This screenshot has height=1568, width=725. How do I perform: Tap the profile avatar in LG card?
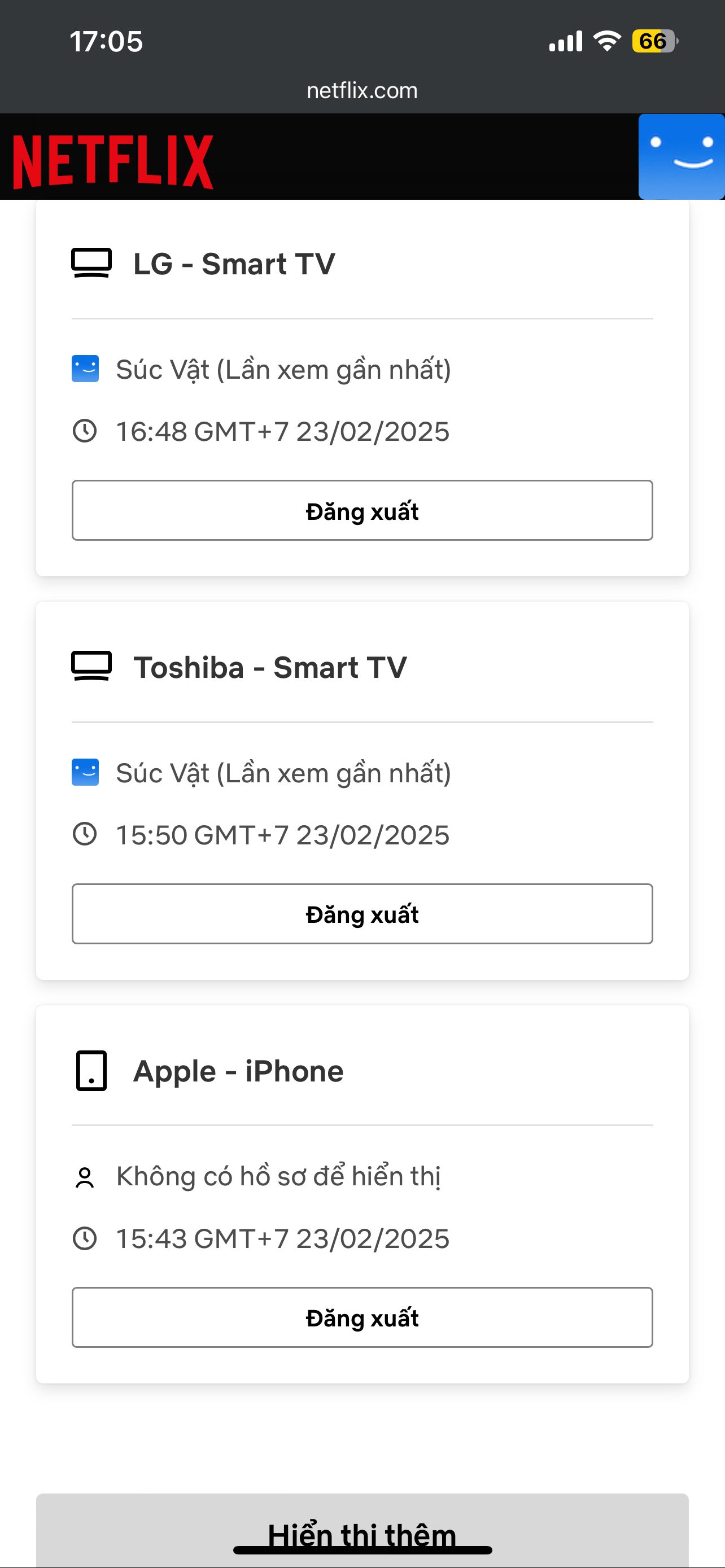[x=85, y=369]
